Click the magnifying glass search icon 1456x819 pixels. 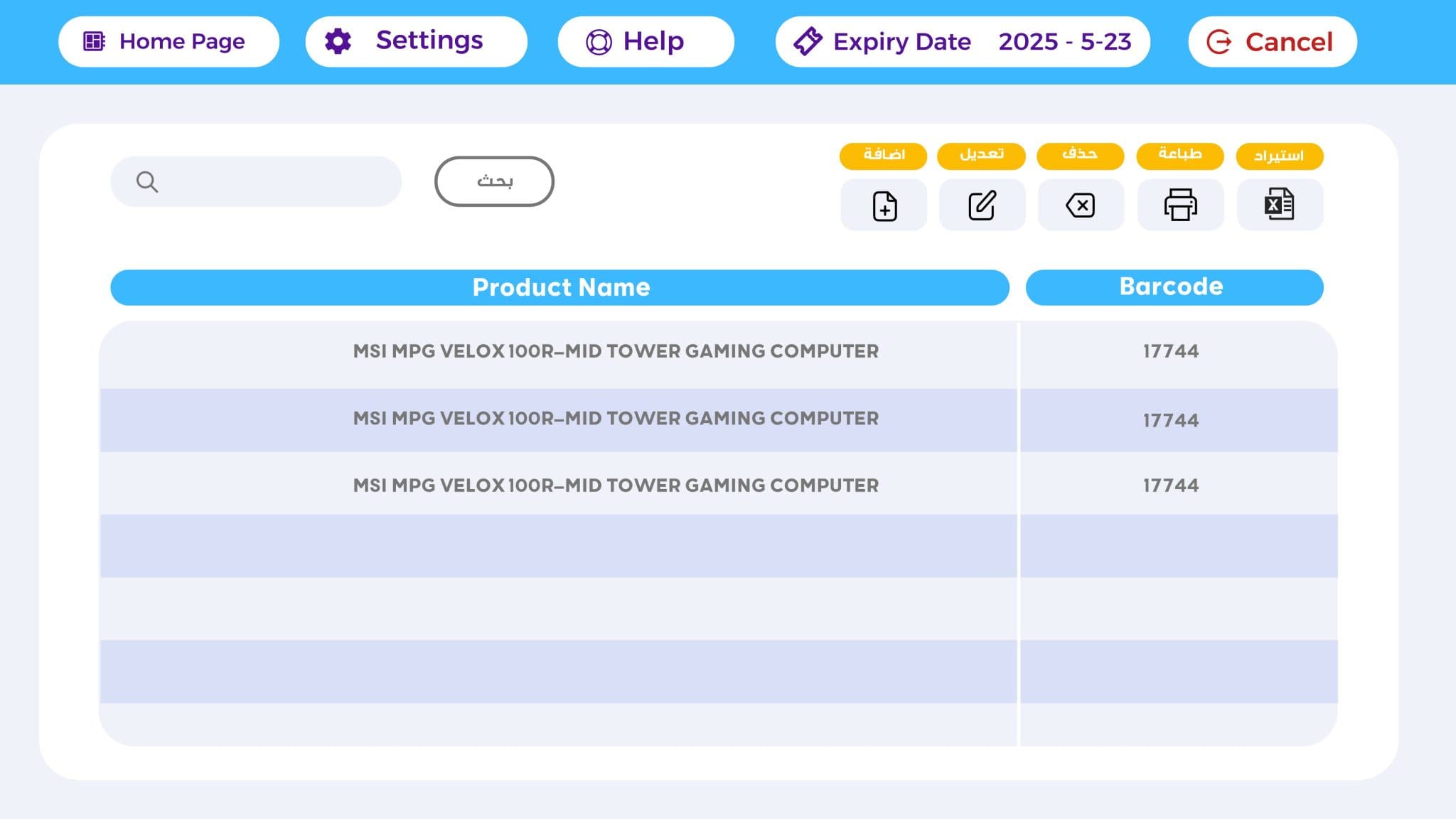[146, 182]
